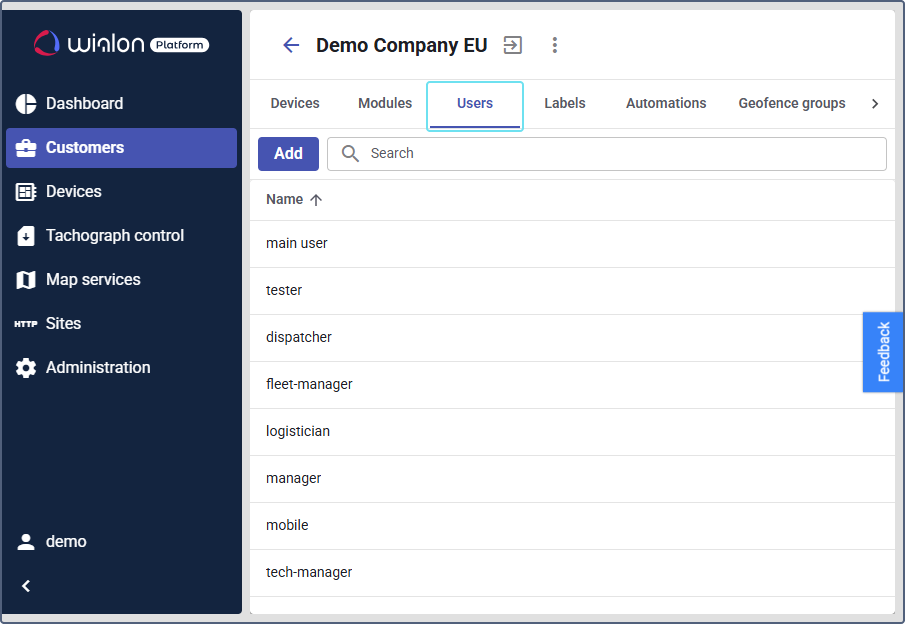The image size is (905, 624).
Task: Click into the Search users field
Action: pyautogui.click(x=620, y=153)
